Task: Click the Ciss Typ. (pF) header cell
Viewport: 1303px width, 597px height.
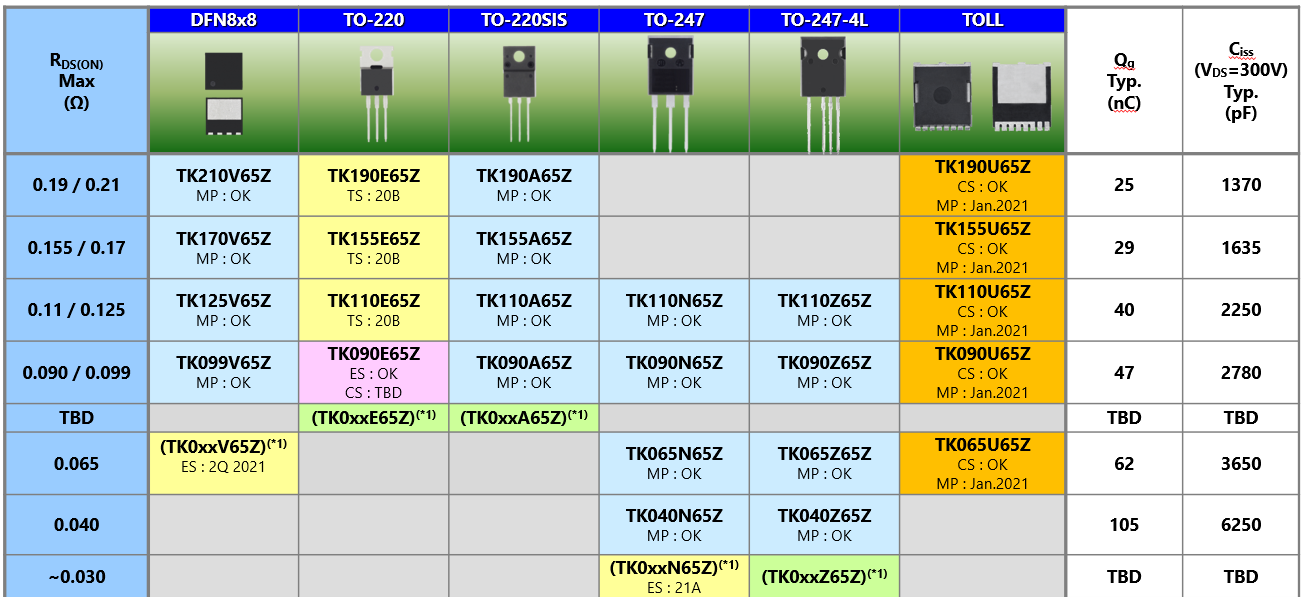Action: click(1241, 81)
